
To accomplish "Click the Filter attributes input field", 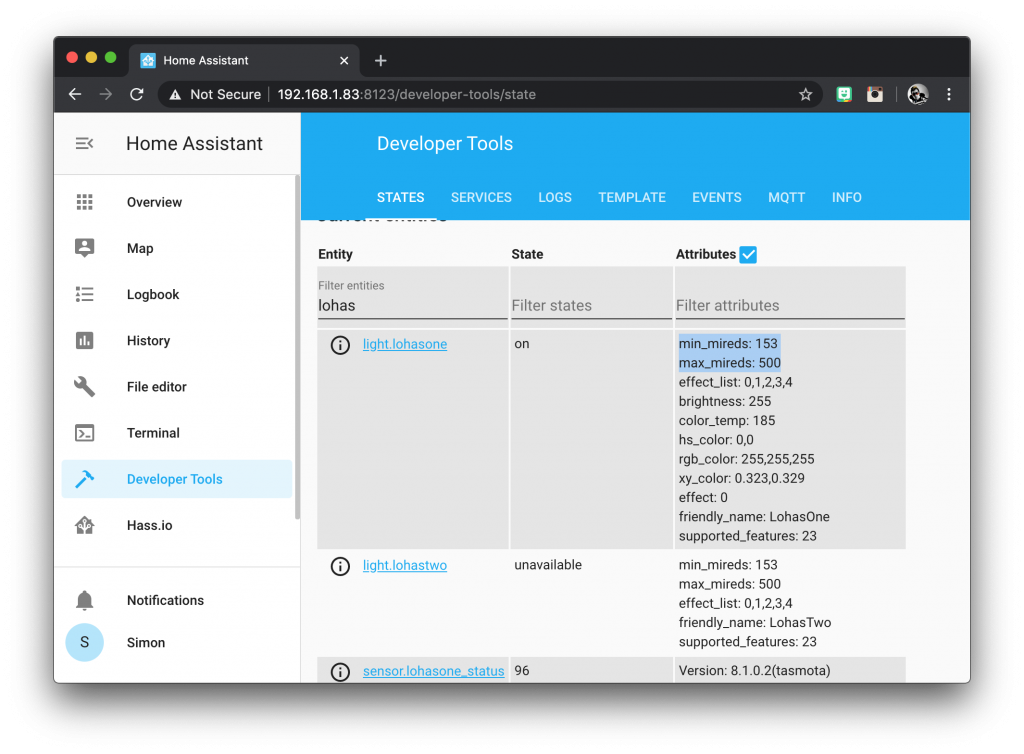I will click(x=790, y=306).
